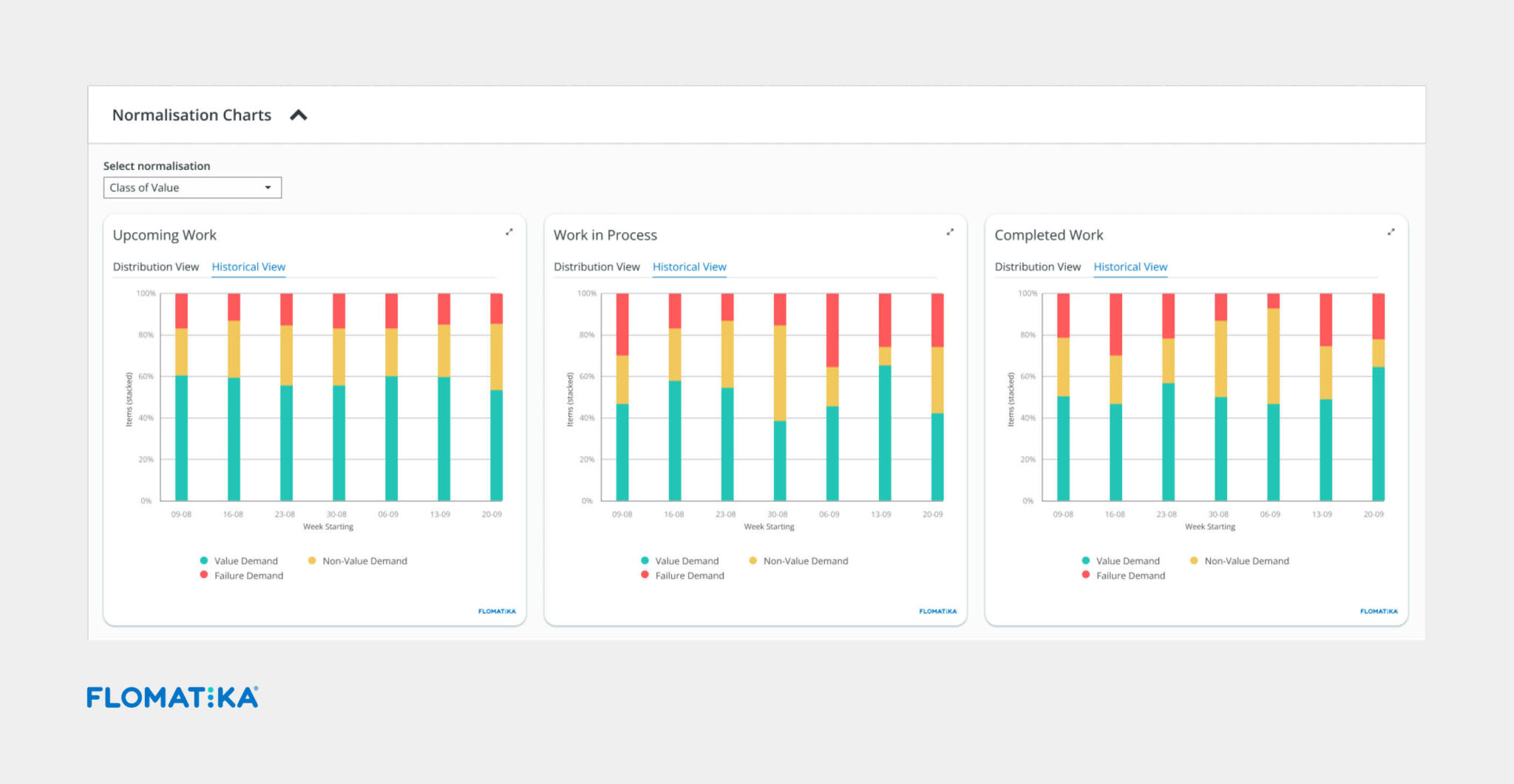Expand the Upcoming Work chart to fullscreen
Screen dimensions: 1514x784
[509, 232]
